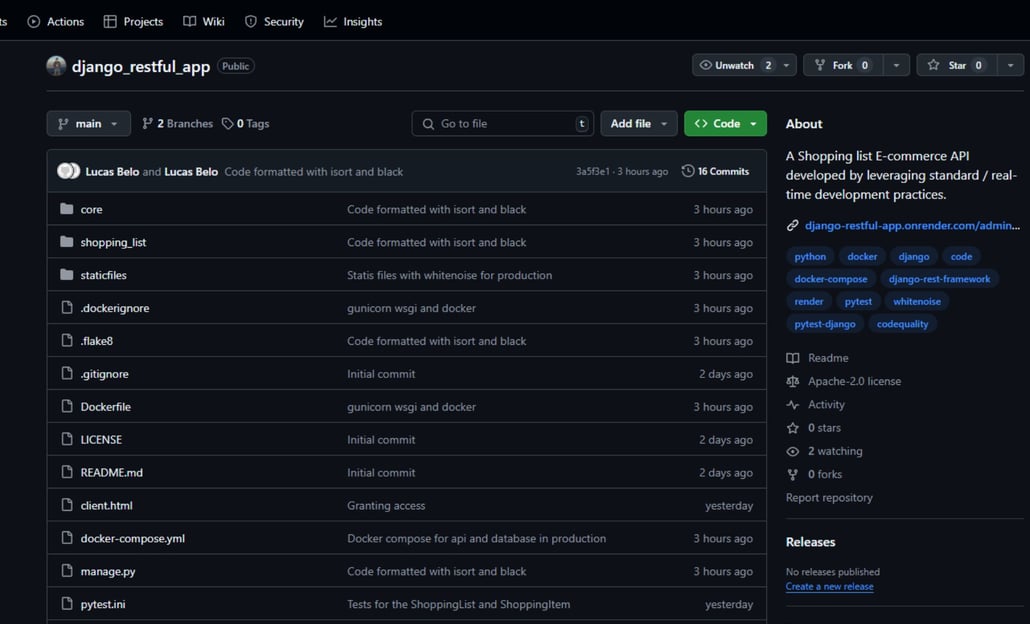Image resolution: width=1030 pixels, height=624 pixels.
Task: Open the Actions tab
Action: (x=55, y=22)
